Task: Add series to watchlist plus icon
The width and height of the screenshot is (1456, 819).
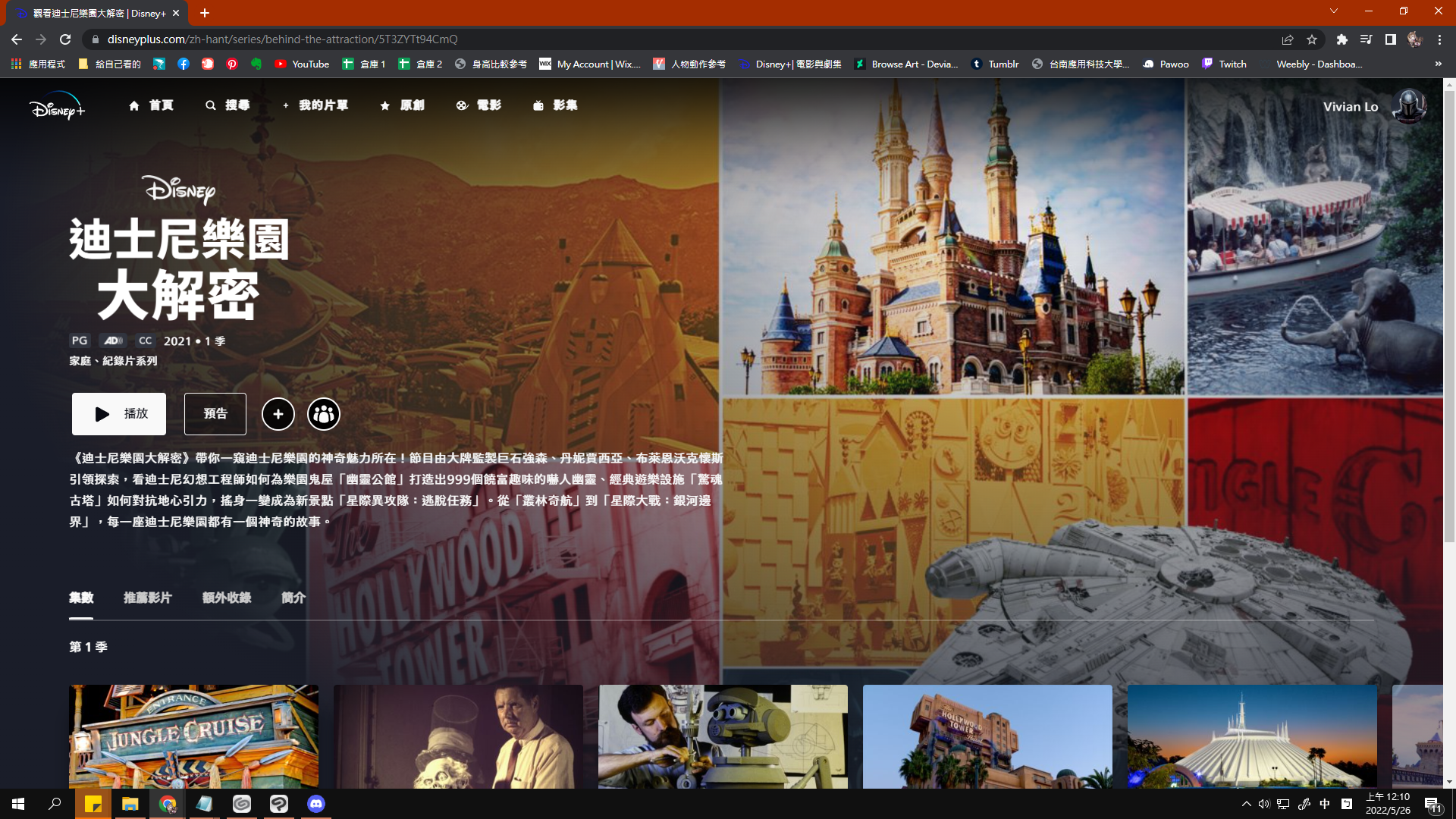Action: coord(278,414)
